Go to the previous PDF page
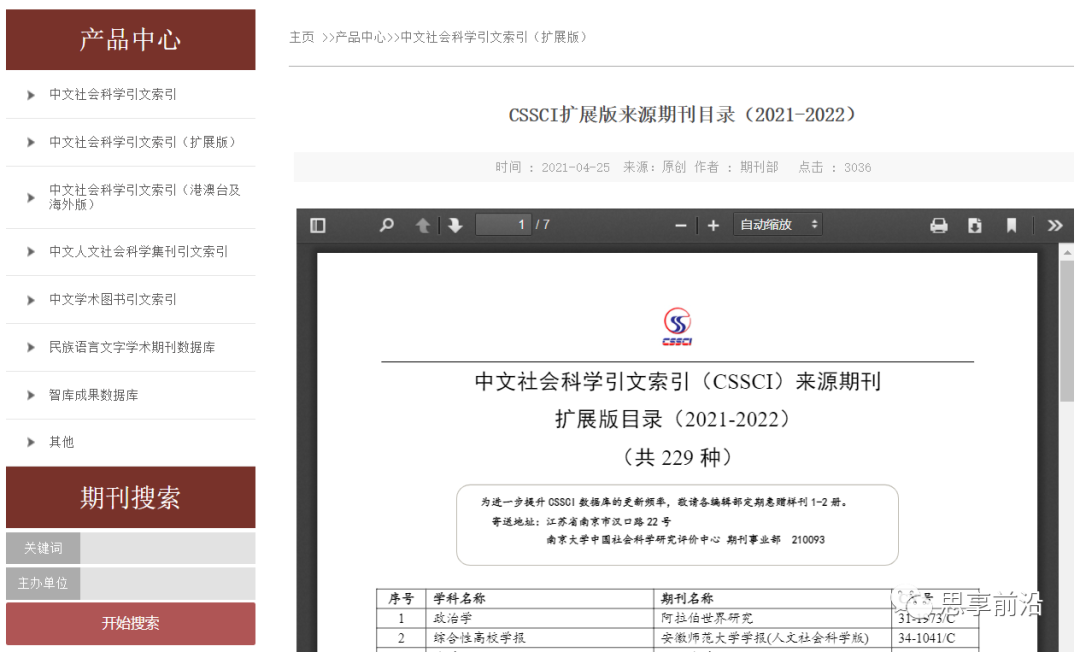 point(423,225)
